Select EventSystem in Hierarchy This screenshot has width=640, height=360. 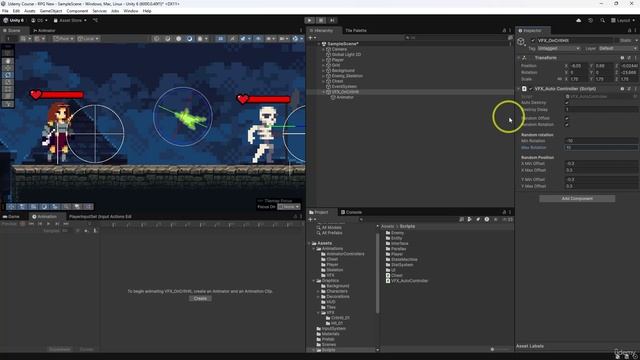click(344, 87)
